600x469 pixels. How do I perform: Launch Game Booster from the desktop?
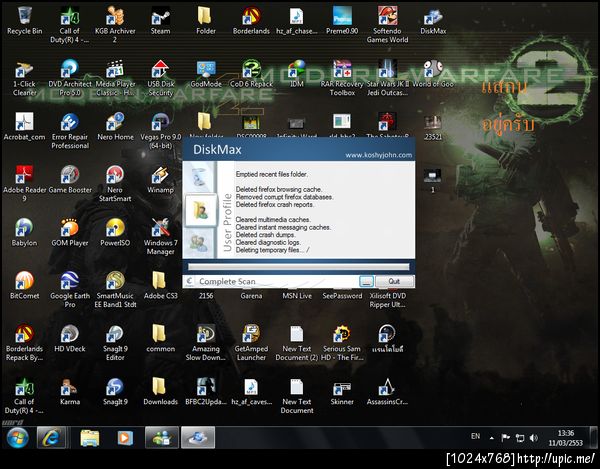[x=70, y=179]
